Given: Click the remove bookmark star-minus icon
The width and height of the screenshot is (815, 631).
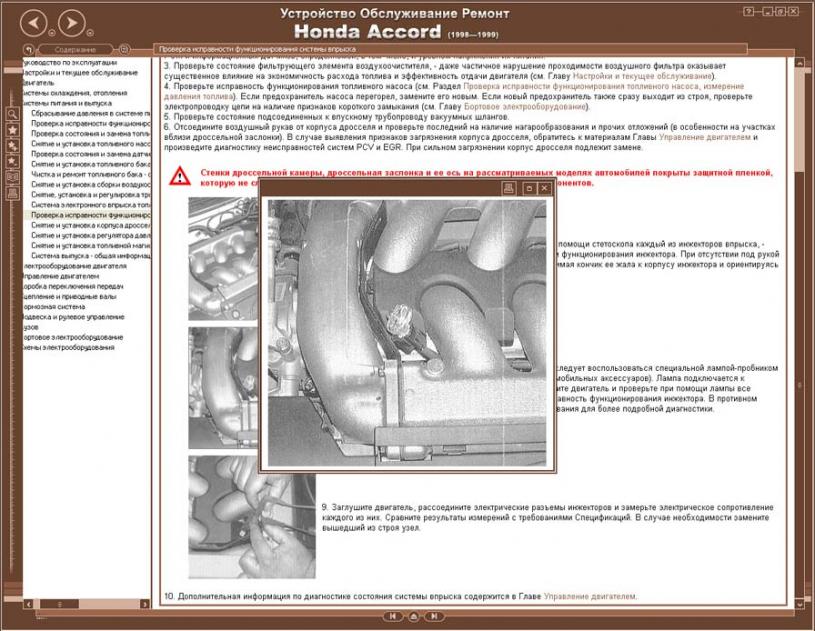Looking at the screenshot, I should (12, 161).
